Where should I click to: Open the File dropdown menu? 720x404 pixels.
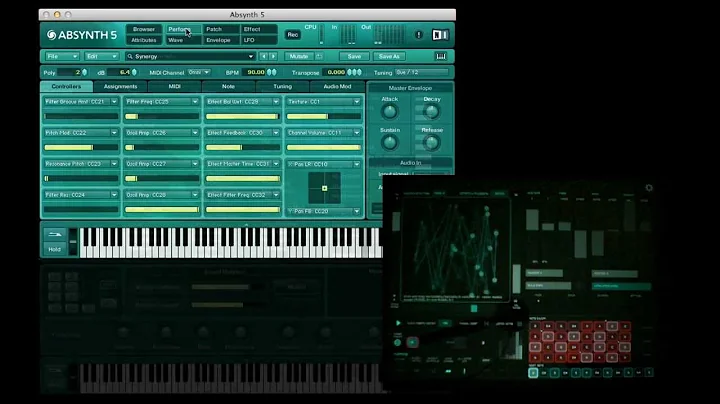62,56
